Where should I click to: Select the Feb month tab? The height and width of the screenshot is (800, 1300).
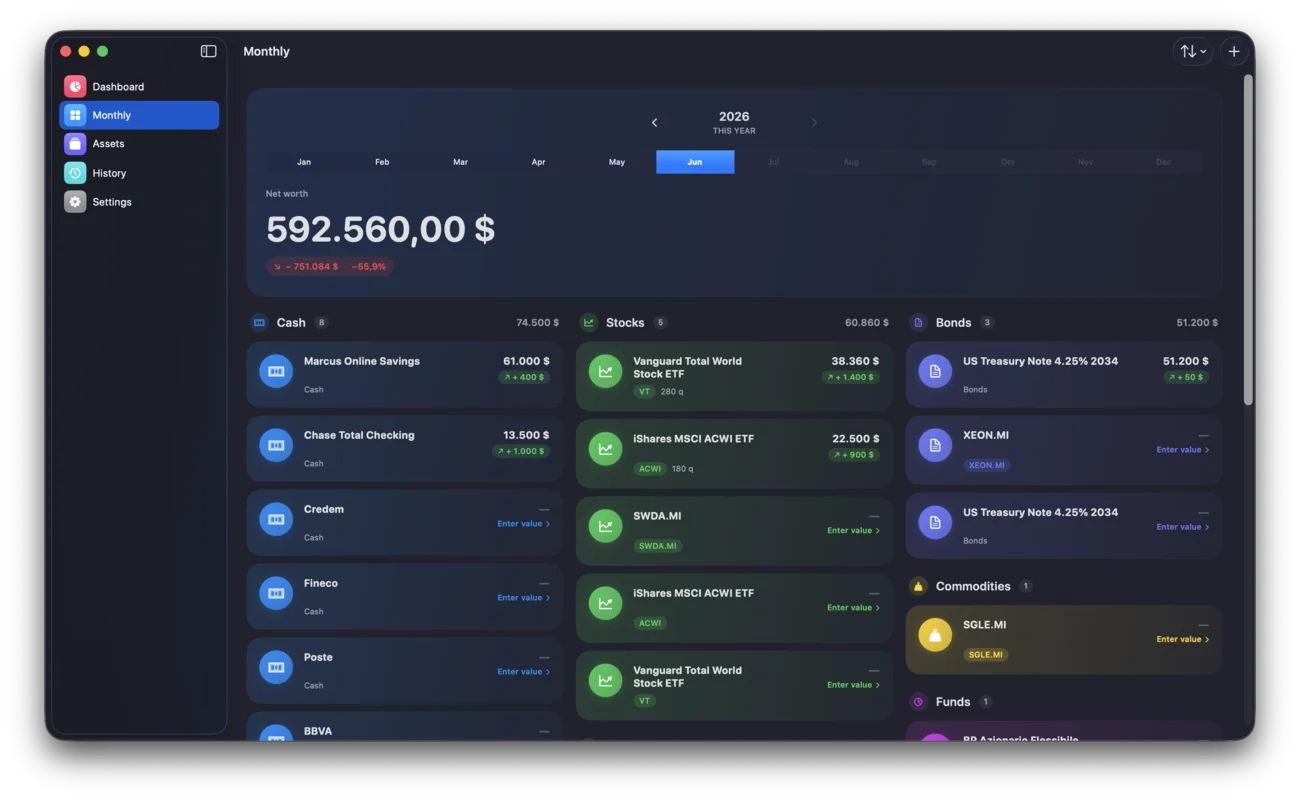[382, 162]
